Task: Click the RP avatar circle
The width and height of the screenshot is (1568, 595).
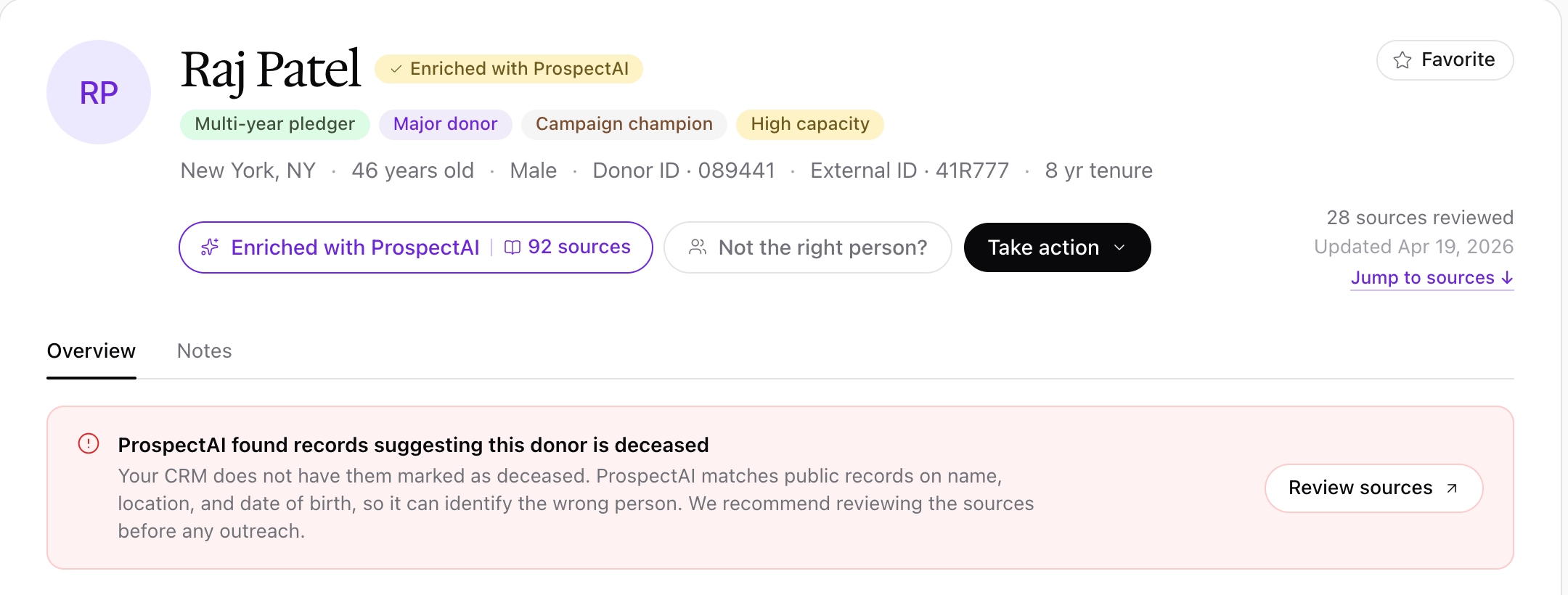Action: tap(99, 92)
